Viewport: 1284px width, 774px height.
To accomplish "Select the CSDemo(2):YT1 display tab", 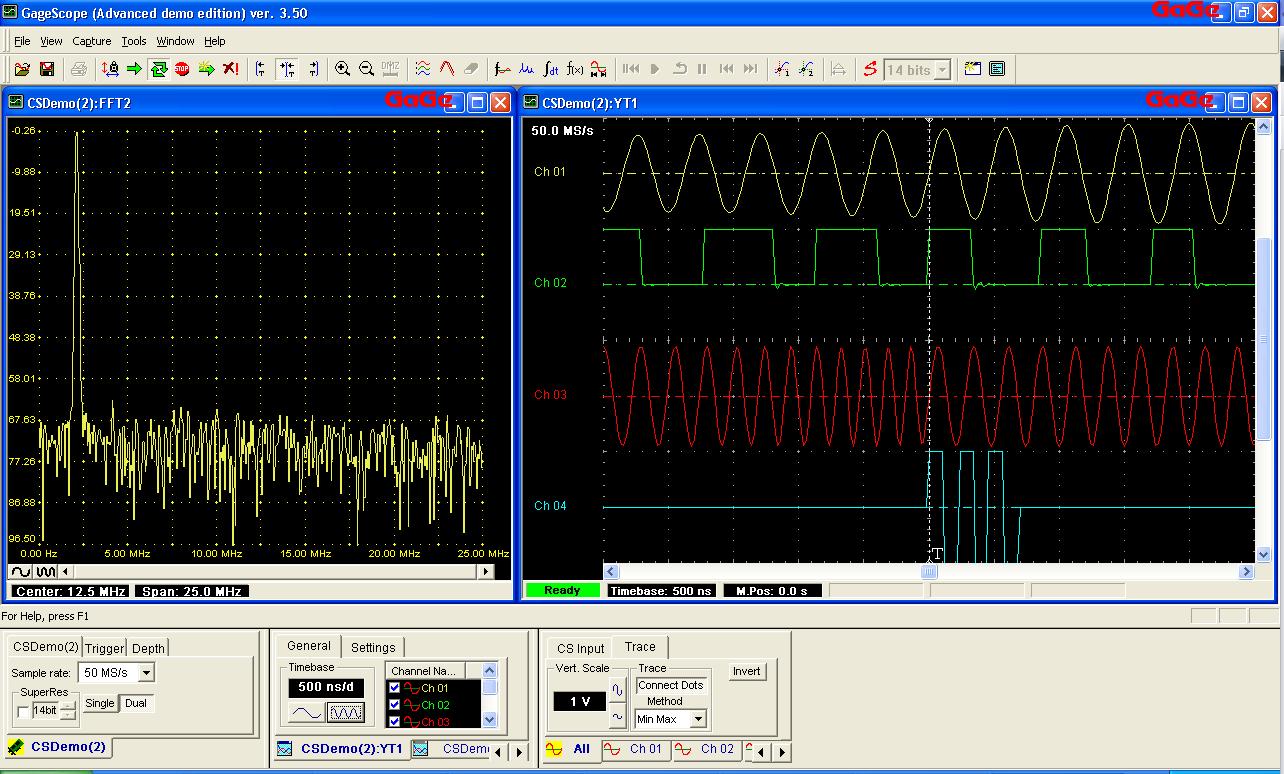I will click(341, 749).
